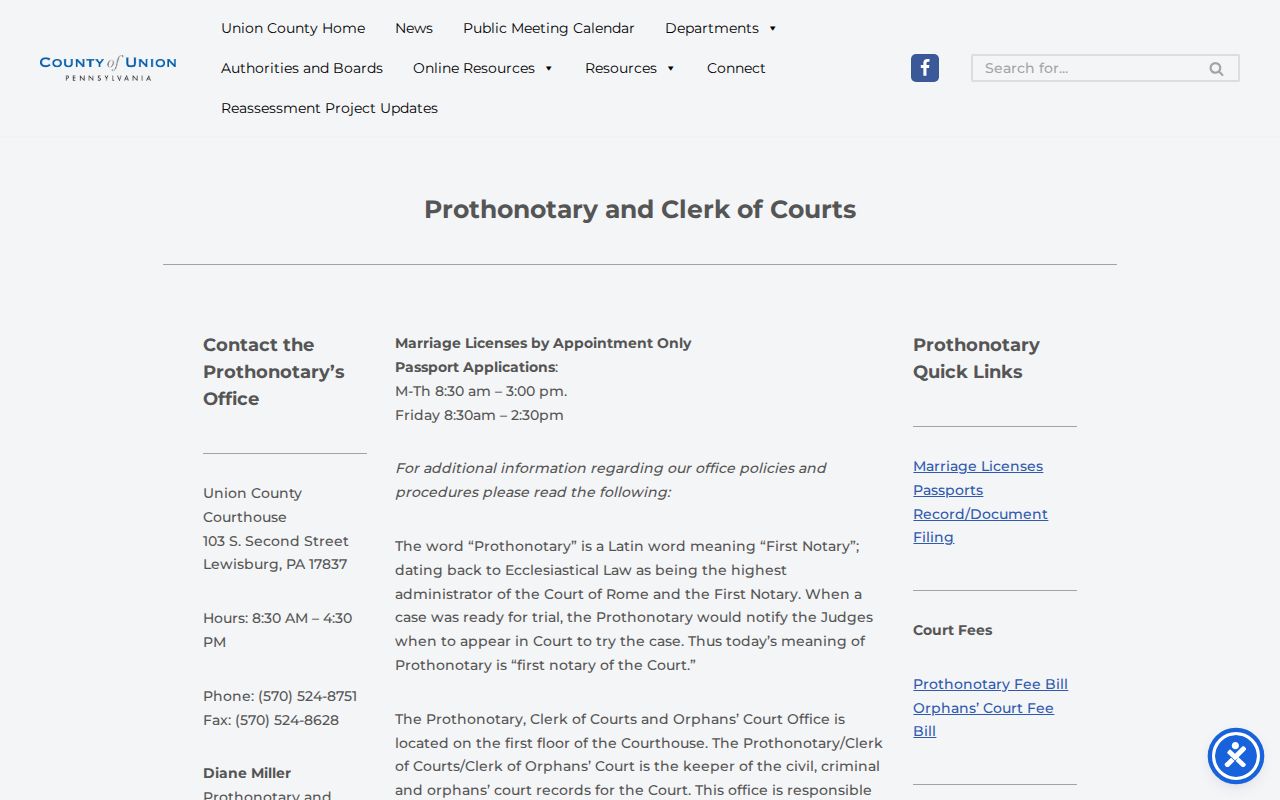Open the accessibility widget button

[x=1236, y=756]
